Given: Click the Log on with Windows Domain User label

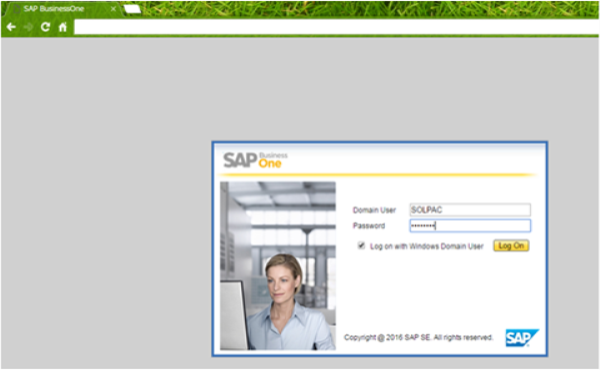Looking at the screenshot, I should 426,246.
